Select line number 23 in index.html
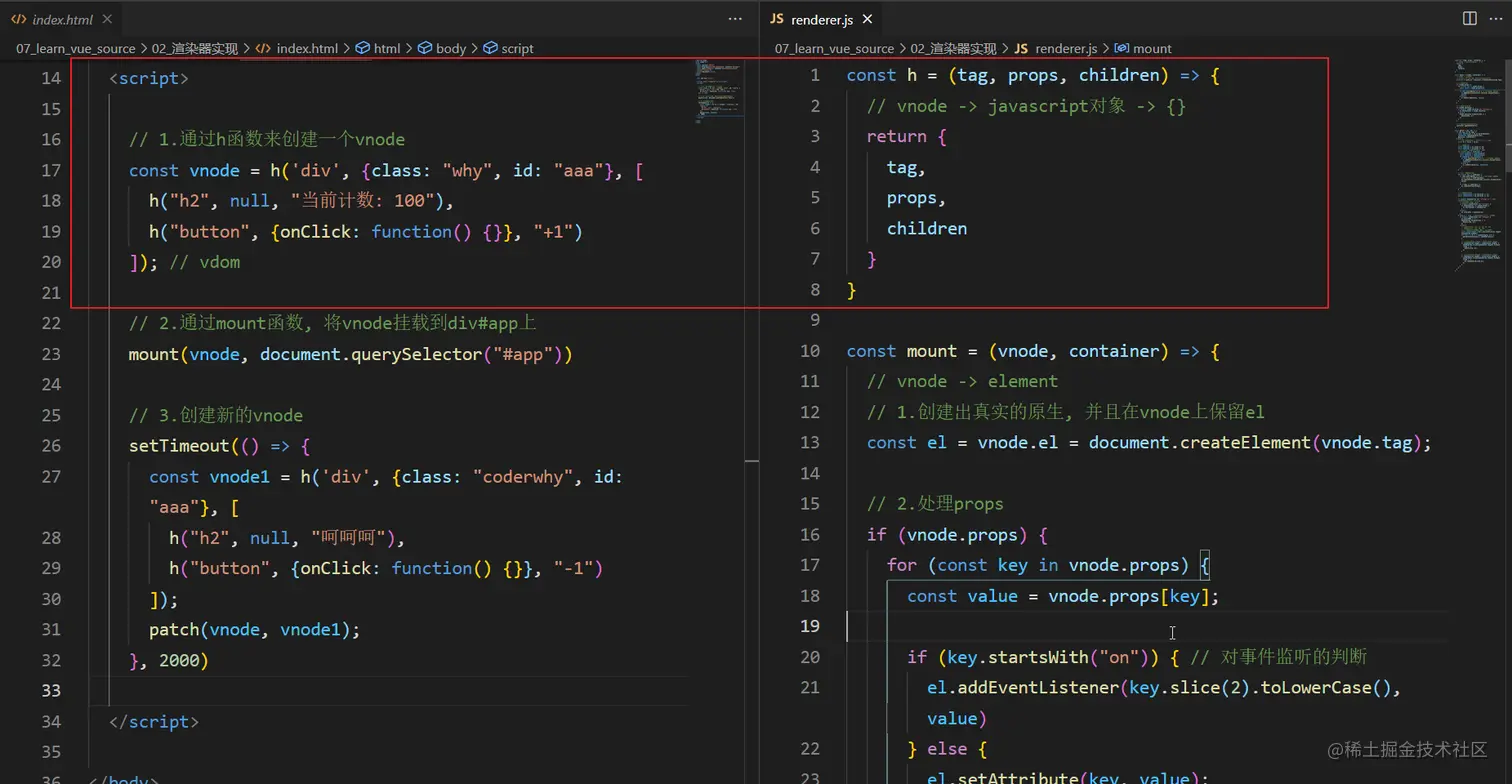The image size is (1512, 784). tap(50, 354)
